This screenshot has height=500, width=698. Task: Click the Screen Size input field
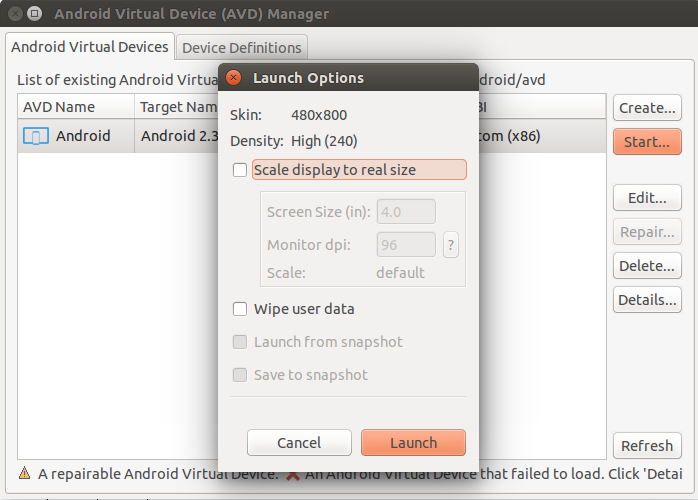406,211
